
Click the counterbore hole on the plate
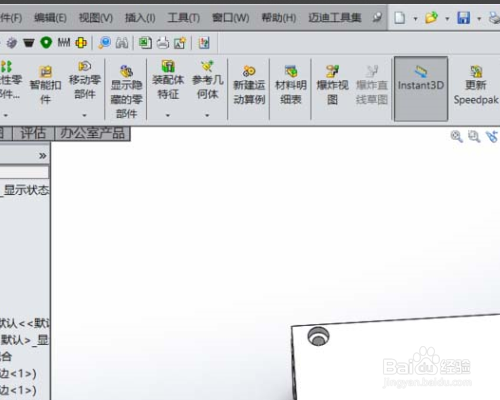[318, 336]
